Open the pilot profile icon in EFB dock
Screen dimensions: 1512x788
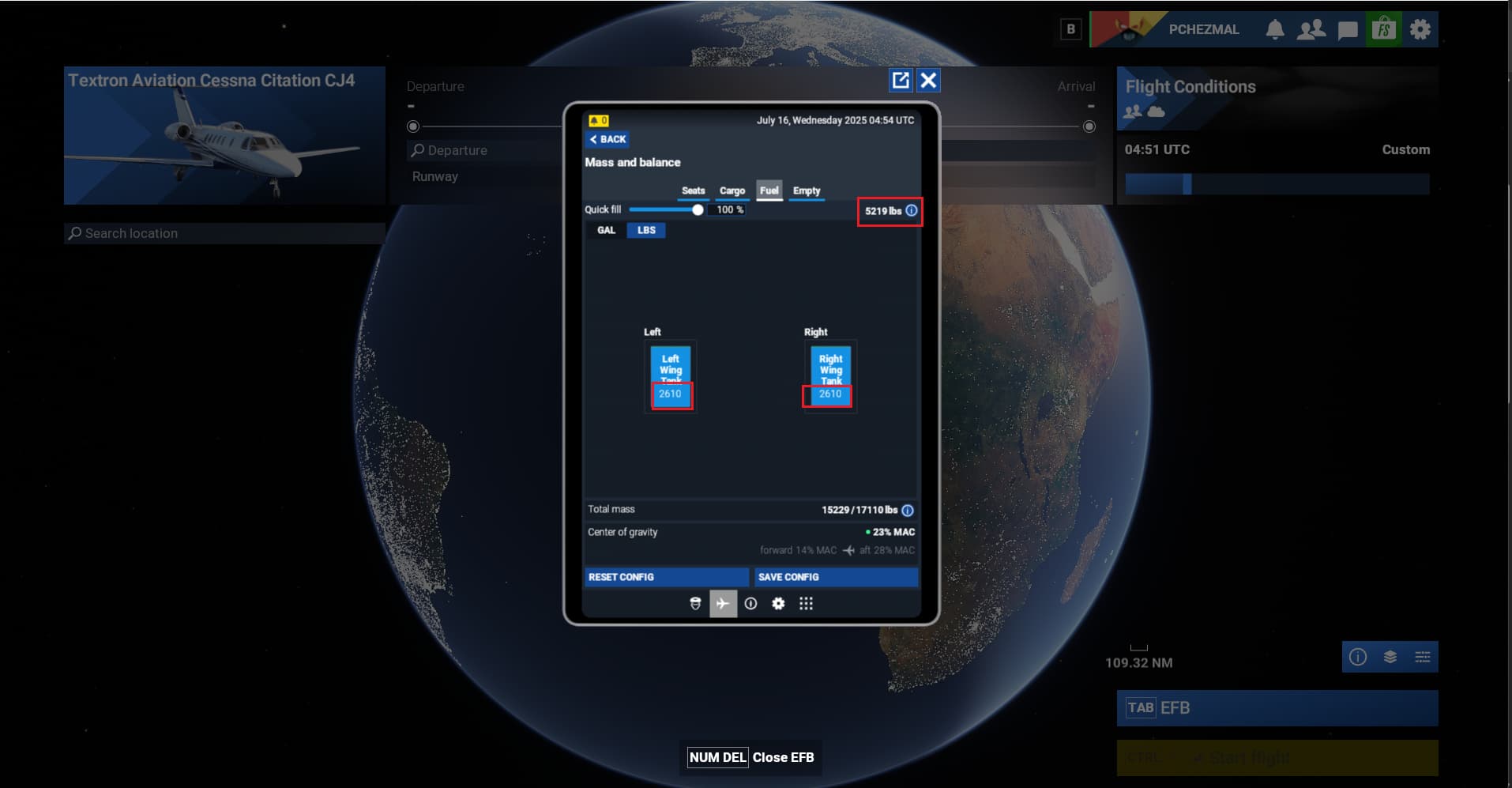695,604
